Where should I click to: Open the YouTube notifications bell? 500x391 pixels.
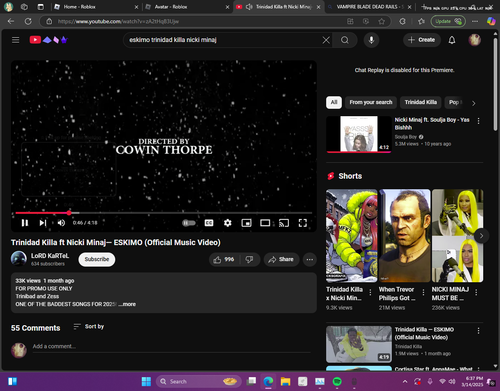(452, 40)
